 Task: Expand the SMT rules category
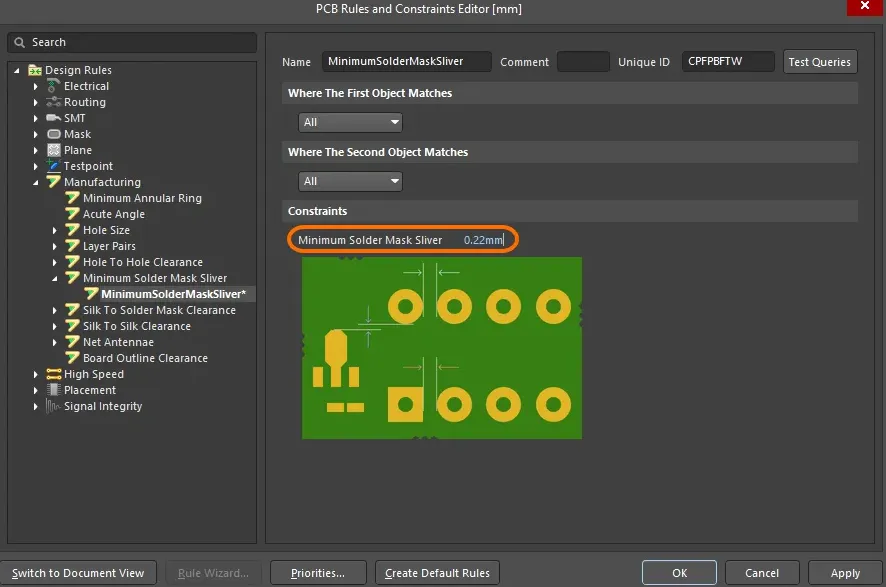click(x=36, y=118)
